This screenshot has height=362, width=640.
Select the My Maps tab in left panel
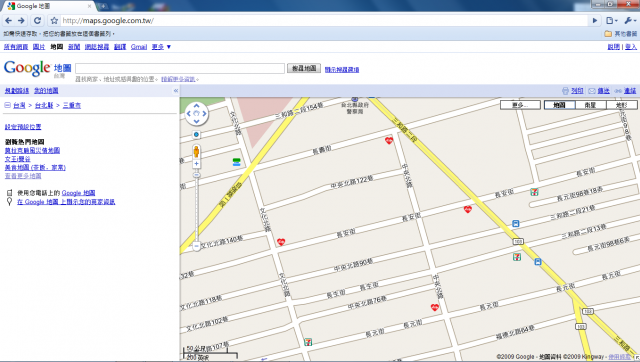(x=46, y=91)
